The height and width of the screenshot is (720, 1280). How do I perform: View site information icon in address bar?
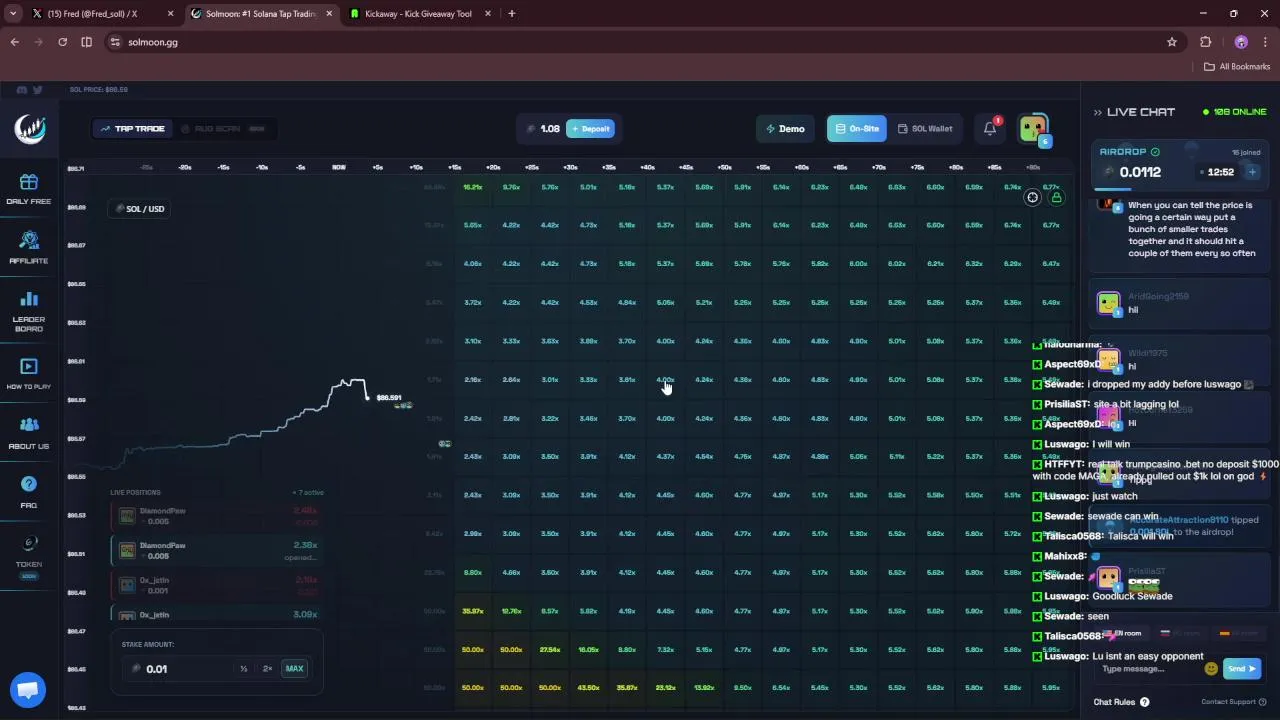tap(115, 42)
